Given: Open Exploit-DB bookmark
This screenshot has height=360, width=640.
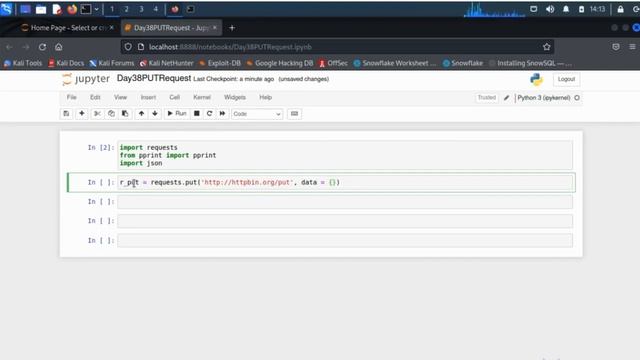Looking at the screenshot, I should (220, 63).
